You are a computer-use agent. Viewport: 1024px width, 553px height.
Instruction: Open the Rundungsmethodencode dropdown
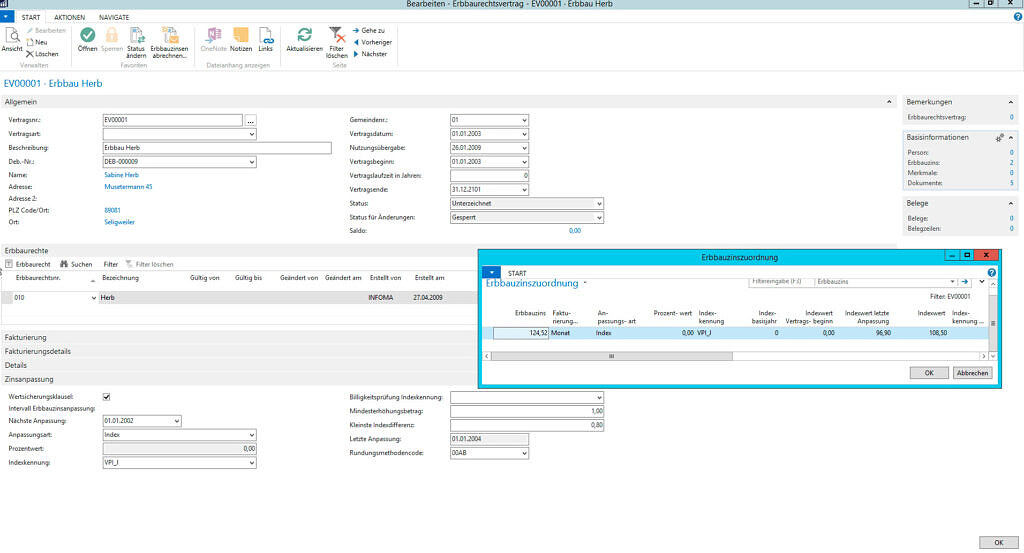tap(523, 453)
